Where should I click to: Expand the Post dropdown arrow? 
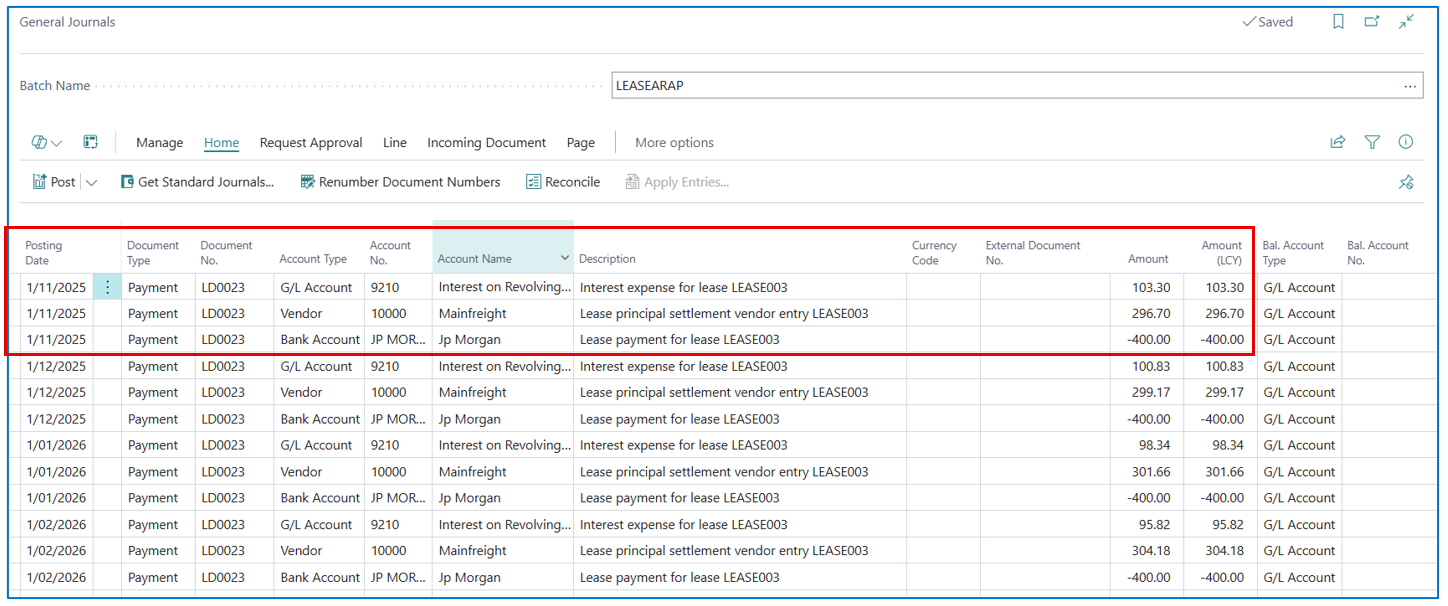coord(91,182)
